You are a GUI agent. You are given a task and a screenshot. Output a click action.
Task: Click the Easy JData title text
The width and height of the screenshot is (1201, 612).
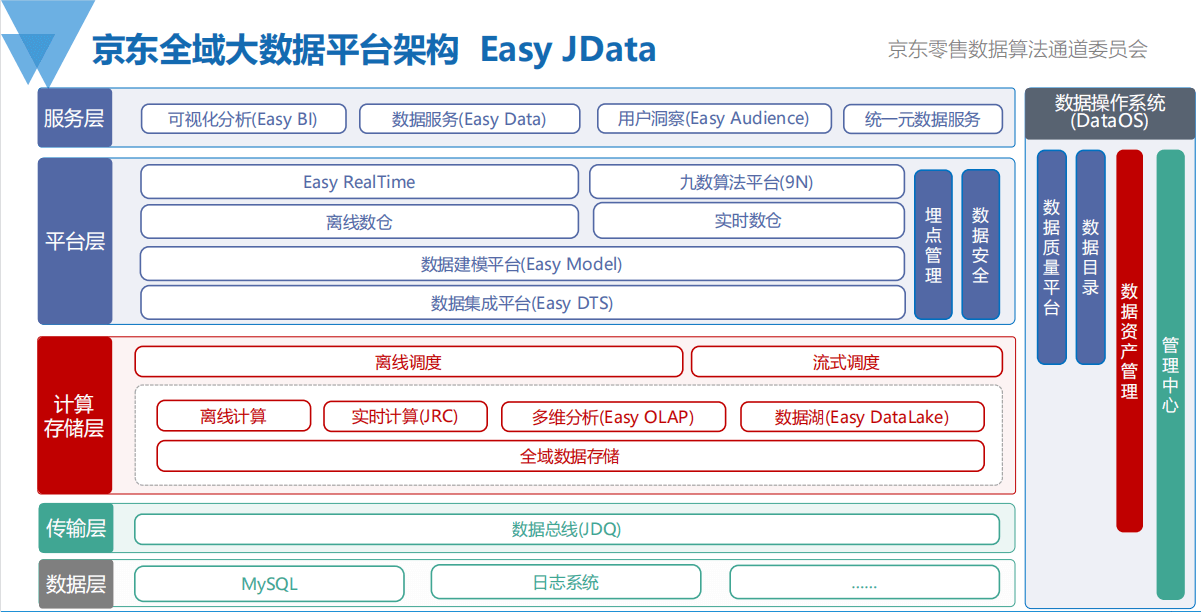click(x=568, y=50)
